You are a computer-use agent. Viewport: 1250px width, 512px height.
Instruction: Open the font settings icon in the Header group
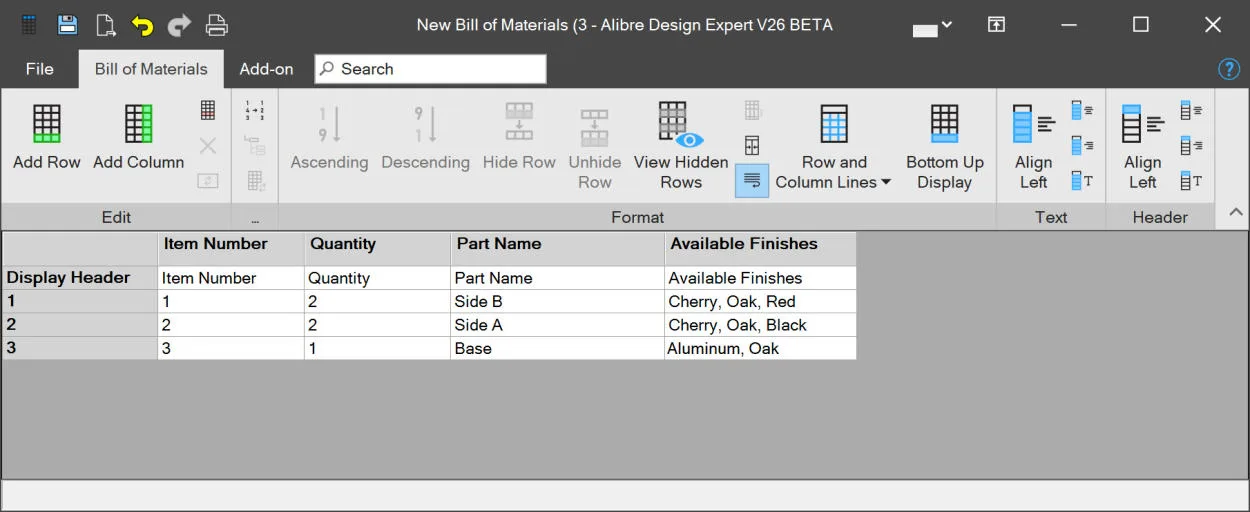point(1192,181)
